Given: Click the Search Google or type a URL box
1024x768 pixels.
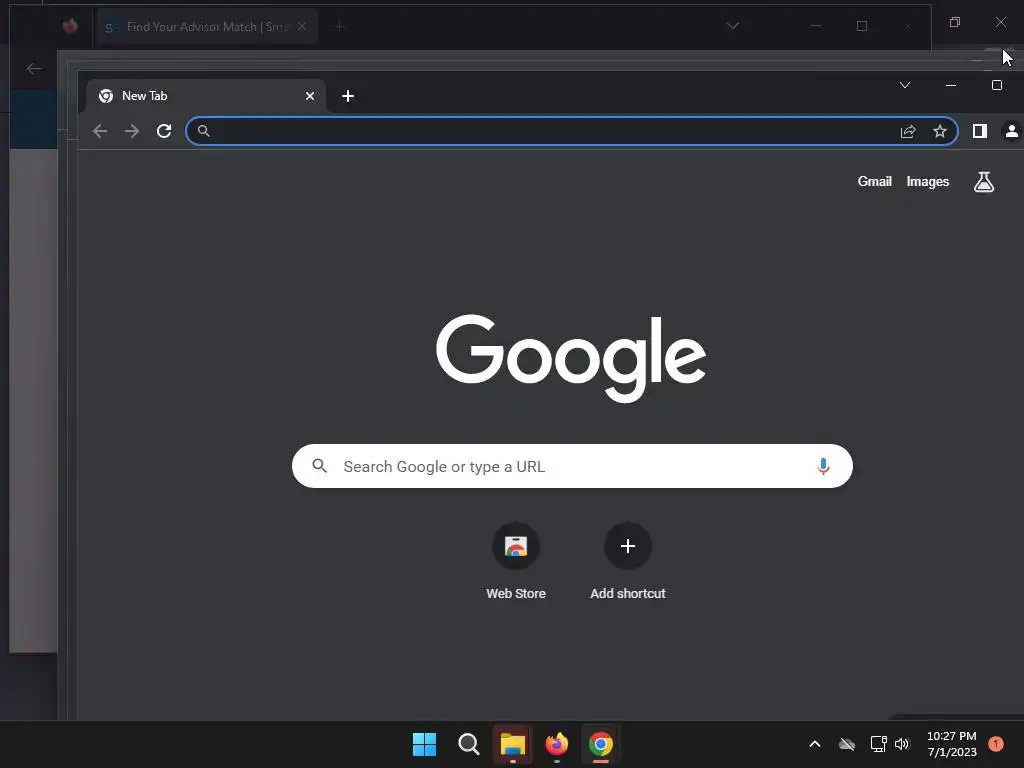Looking at the screenshot, I should click(x=572, y=466).
